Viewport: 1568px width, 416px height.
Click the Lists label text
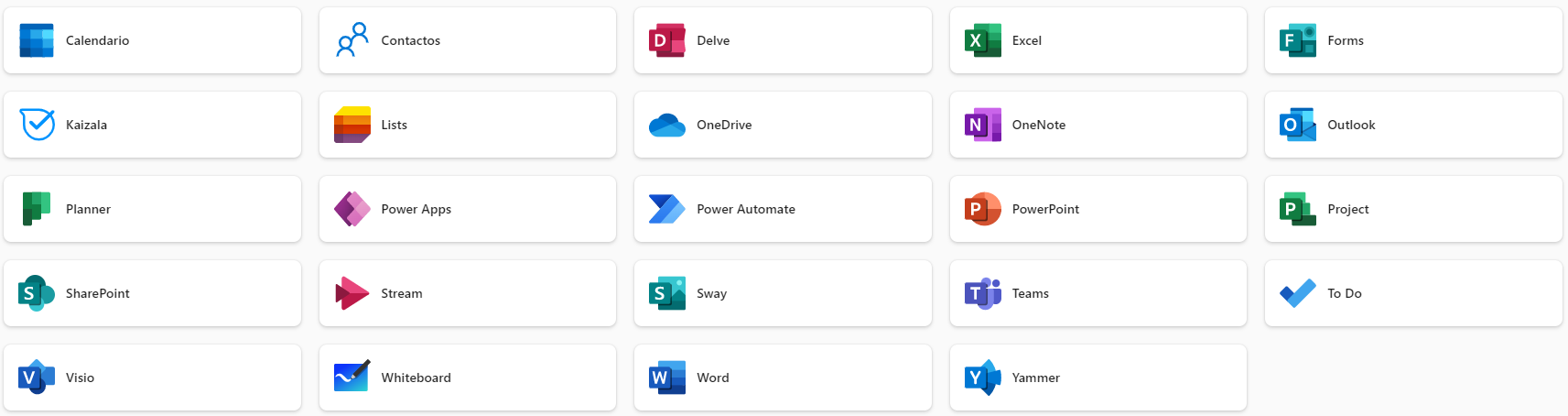(x=394, y=125)
